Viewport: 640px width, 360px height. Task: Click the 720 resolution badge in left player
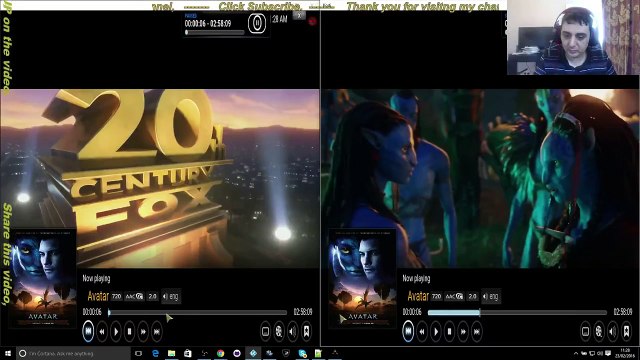point(117,296)
